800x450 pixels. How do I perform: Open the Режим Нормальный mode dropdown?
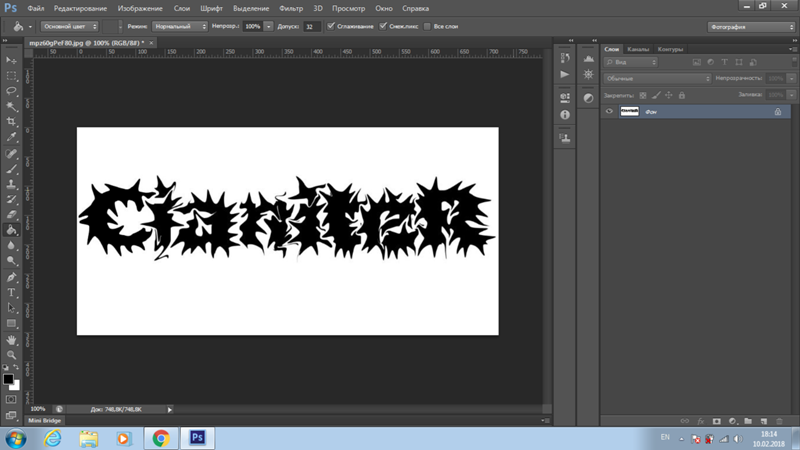point(180,26)
